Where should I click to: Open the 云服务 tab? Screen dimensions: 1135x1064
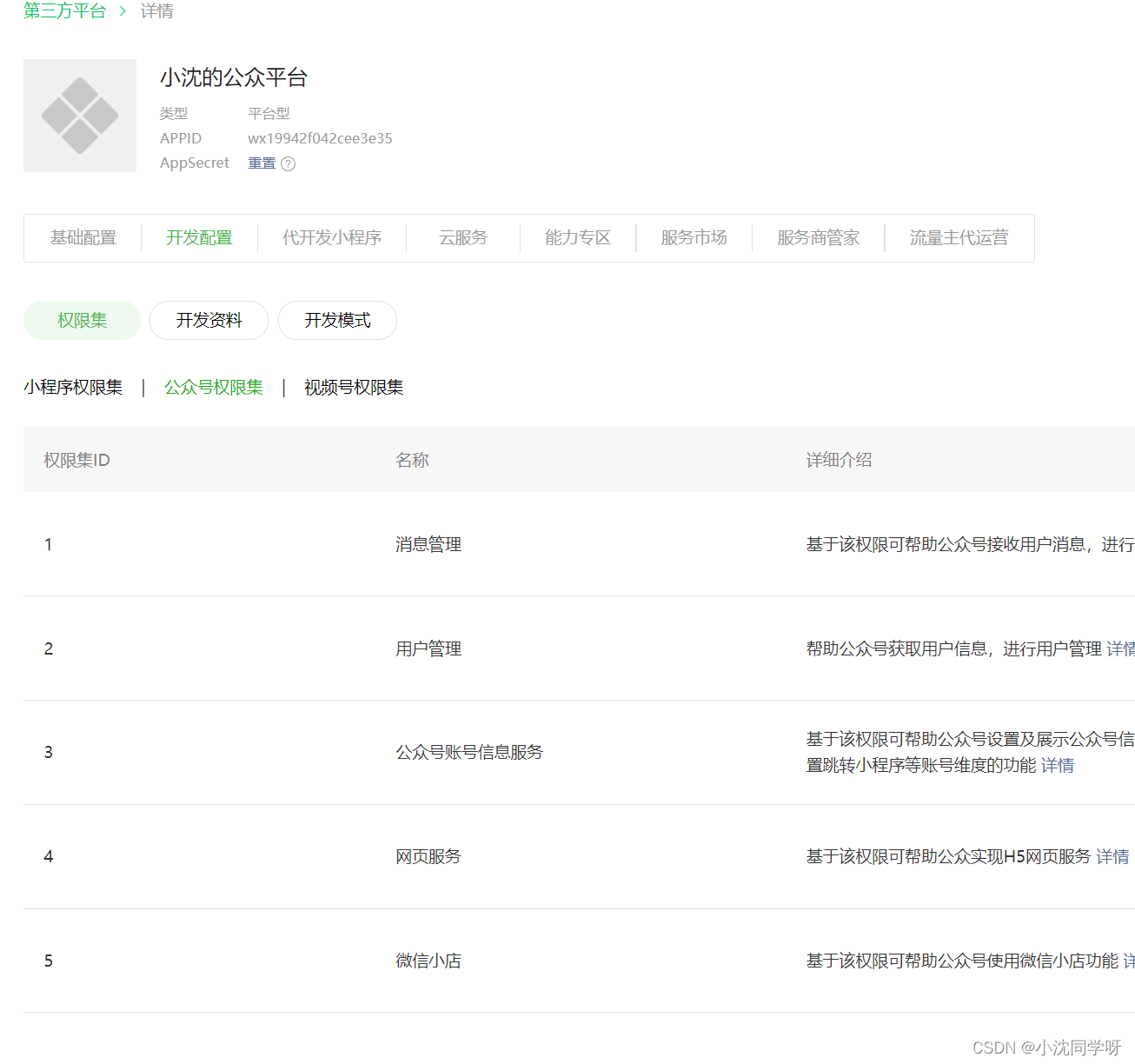click(463, 238)
